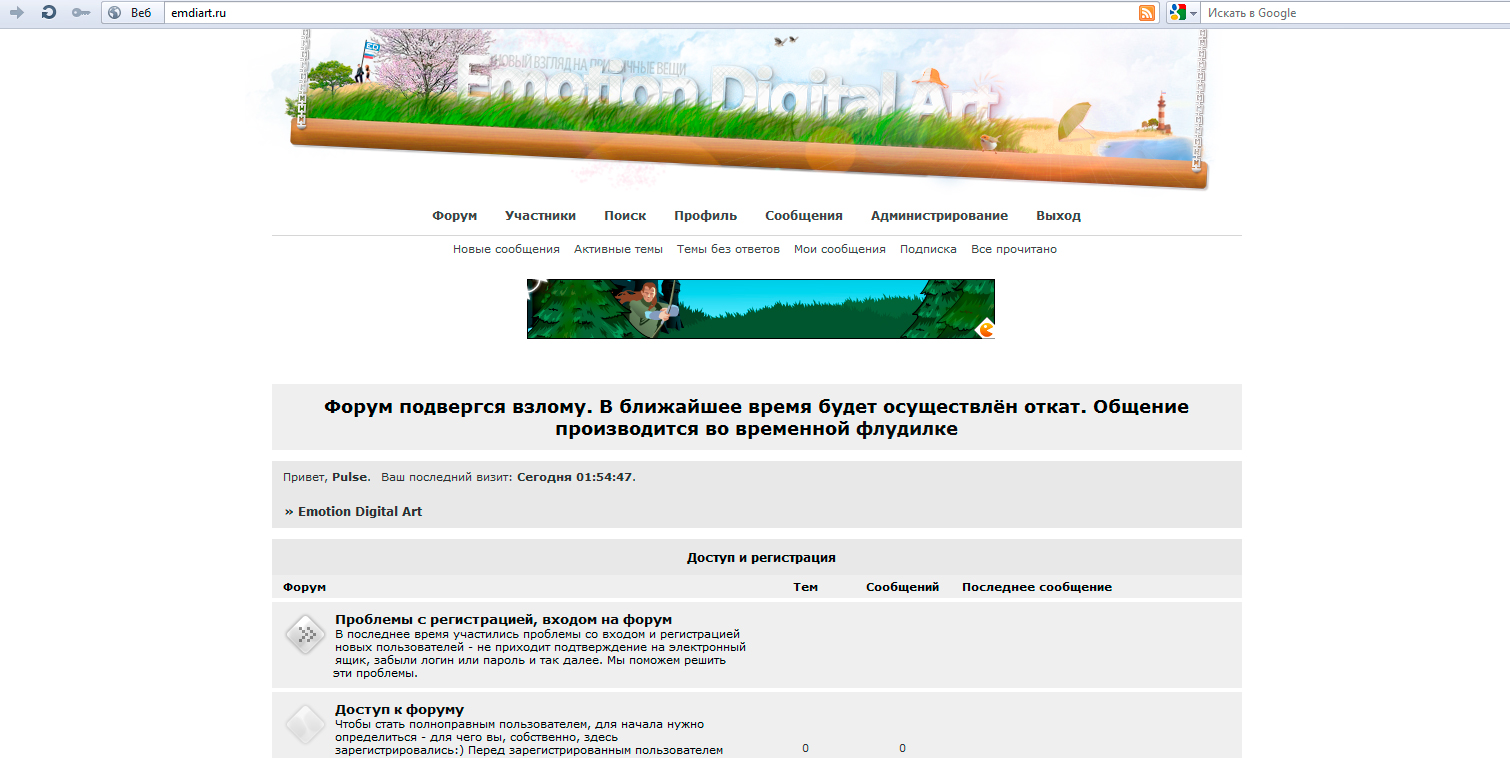Open the 'Подписка' link

coord(928,250)
